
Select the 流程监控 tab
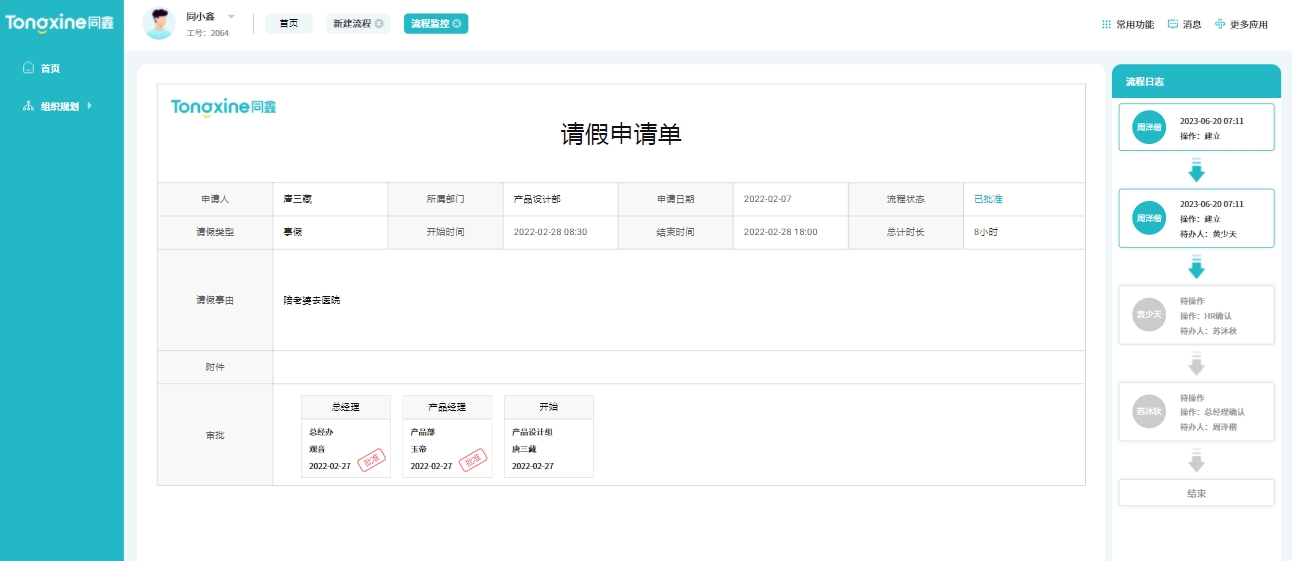(429, 23)
